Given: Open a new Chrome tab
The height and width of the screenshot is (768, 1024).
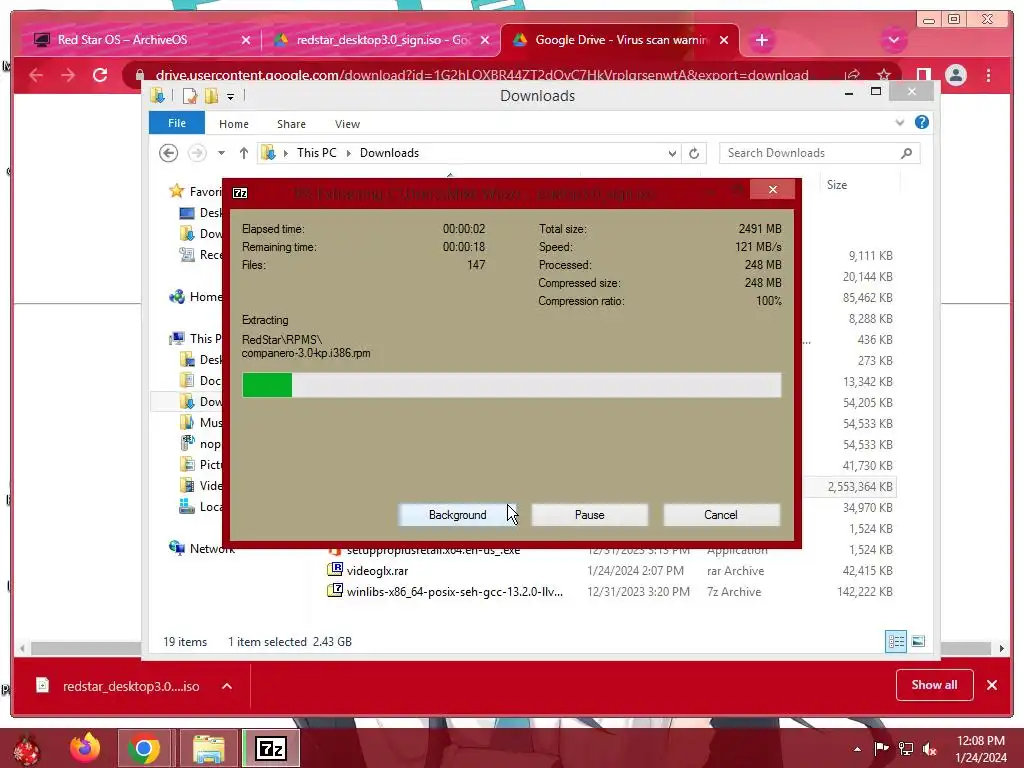Looking at the screenshot, I should pyautogui.click(x=761, y=40).
